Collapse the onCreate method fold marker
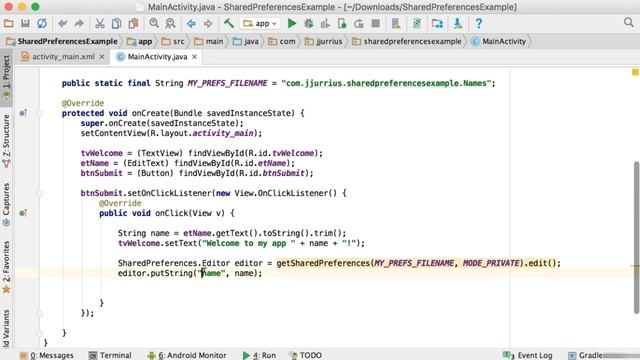Viewport: 640px width, 360px height. (x=39, y=113)
